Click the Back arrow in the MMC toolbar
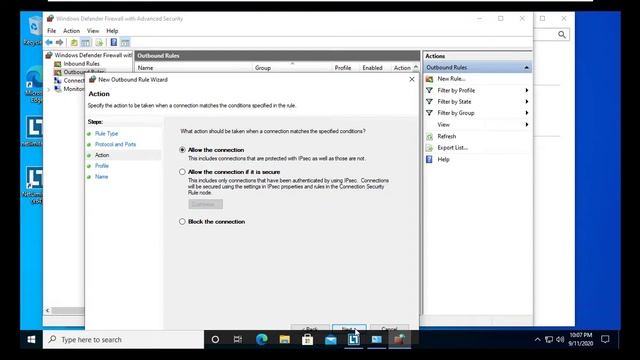640x360 pixels. click(x=49, y=42)
